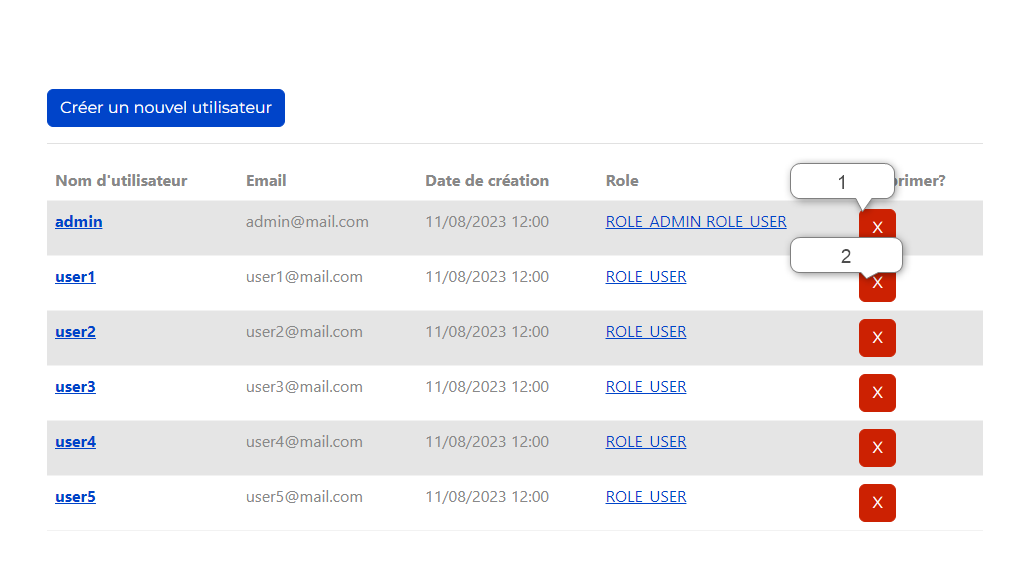Open the ROLE_USER link in user1's row

click(x=646, y=277)
